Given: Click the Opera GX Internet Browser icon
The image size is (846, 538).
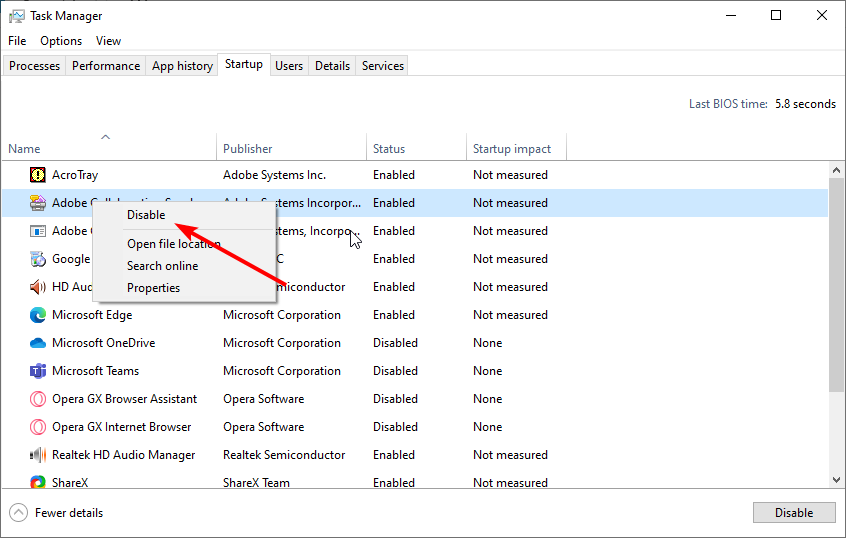Looking at the screenshot, I should click(38, 427).
